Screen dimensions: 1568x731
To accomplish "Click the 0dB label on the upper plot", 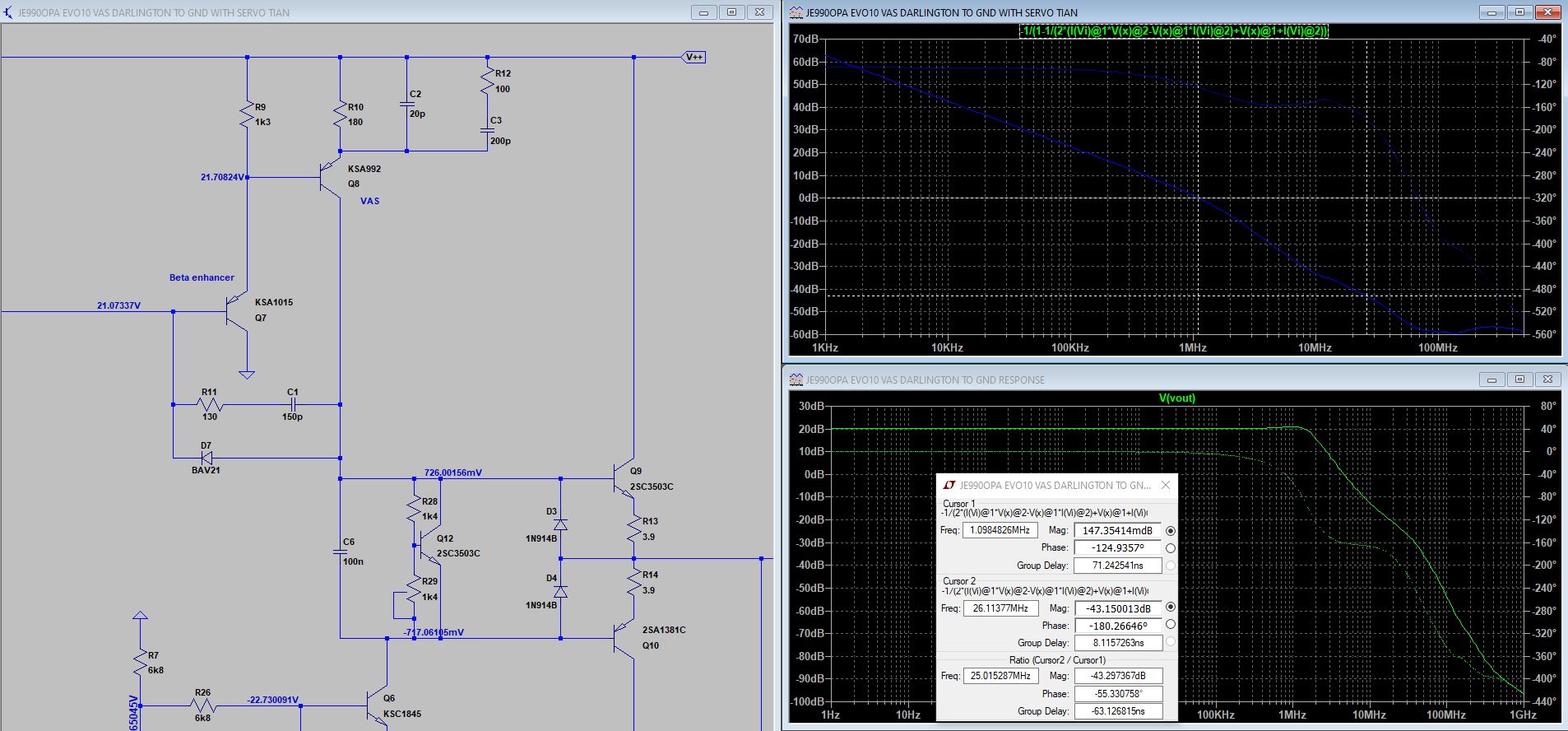I will click(808, 198).
